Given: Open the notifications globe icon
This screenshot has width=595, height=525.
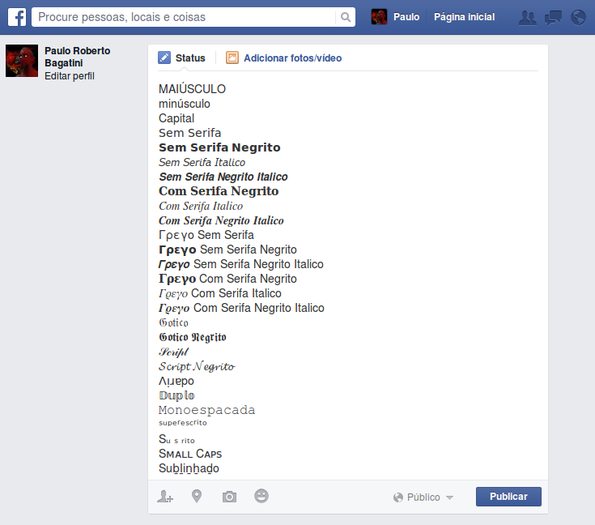Looking at the screenshot, I should (x=578, y=17).
